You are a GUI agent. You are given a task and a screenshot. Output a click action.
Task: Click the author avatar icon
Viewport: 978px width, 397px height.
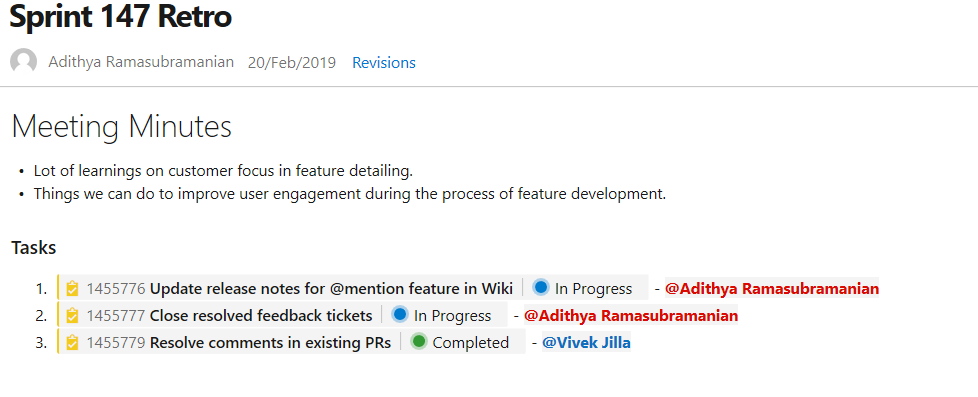point(24,62)
